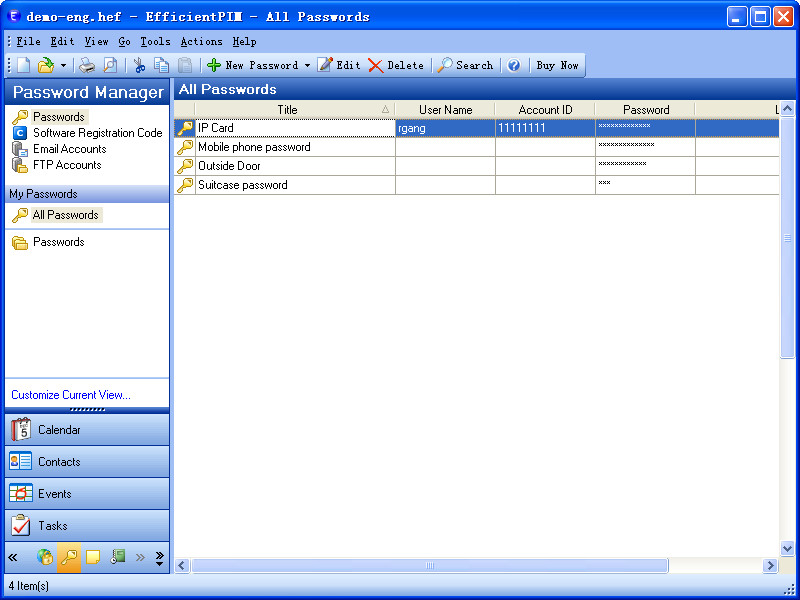Select the Mobile phone password row
The image size is (800, 600).
click(477, 147)
